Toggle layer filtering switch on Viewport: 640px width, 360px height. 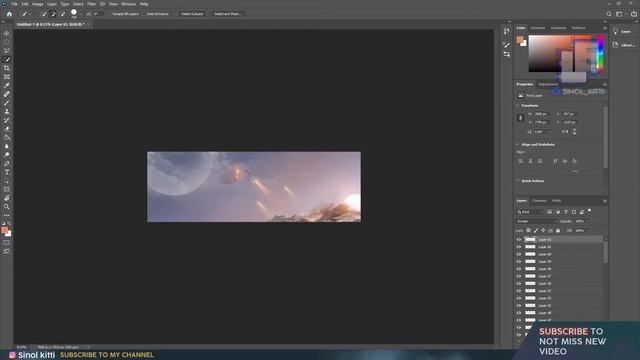(x=589, y=211)
